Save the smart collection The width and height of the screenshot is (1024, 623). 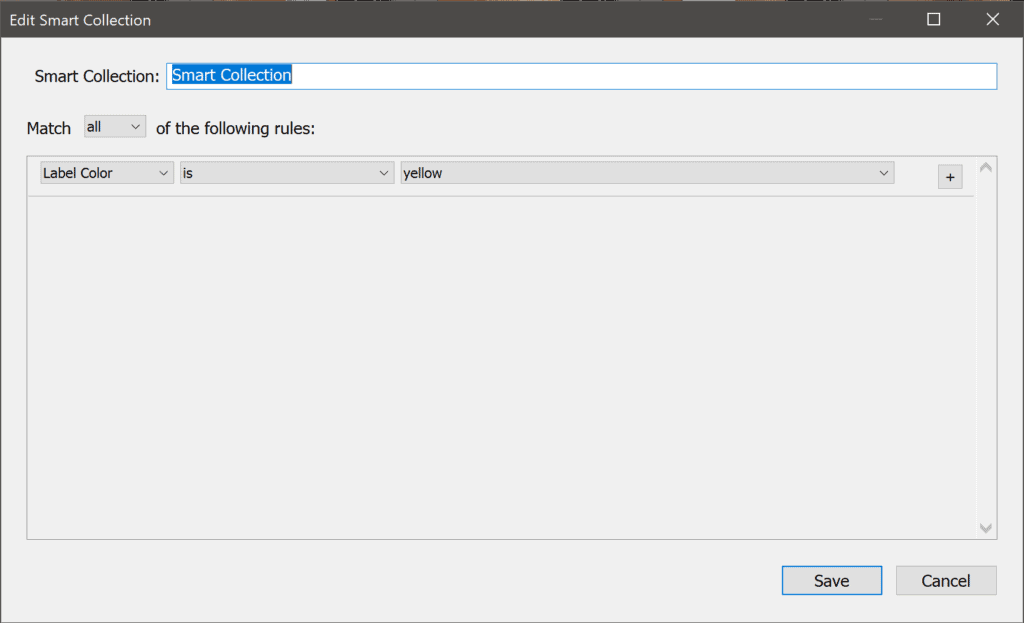pos(831,581)
